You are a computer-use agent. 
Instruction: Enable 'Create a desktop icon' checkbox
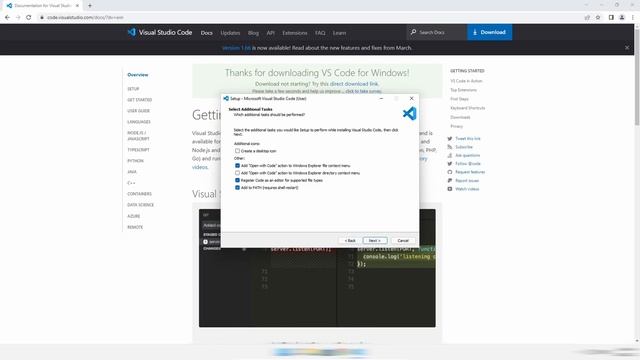point(237,151)
